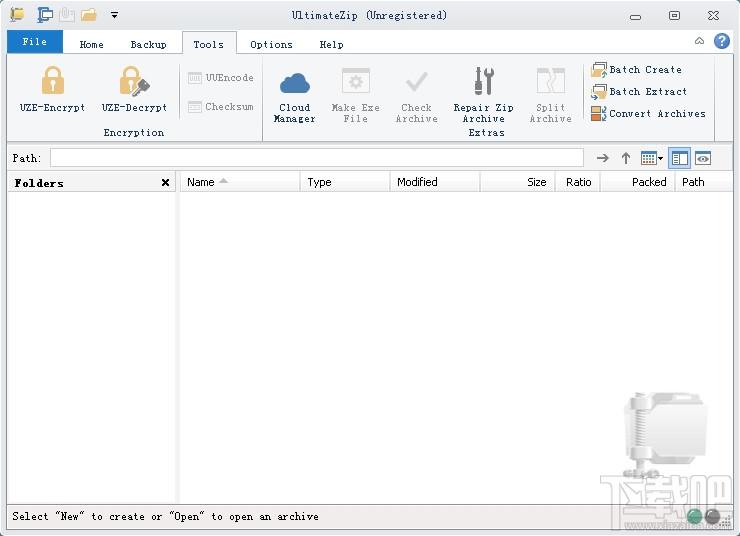
Task: Toggle the folders pane layout button
Action: coord(680,159)
